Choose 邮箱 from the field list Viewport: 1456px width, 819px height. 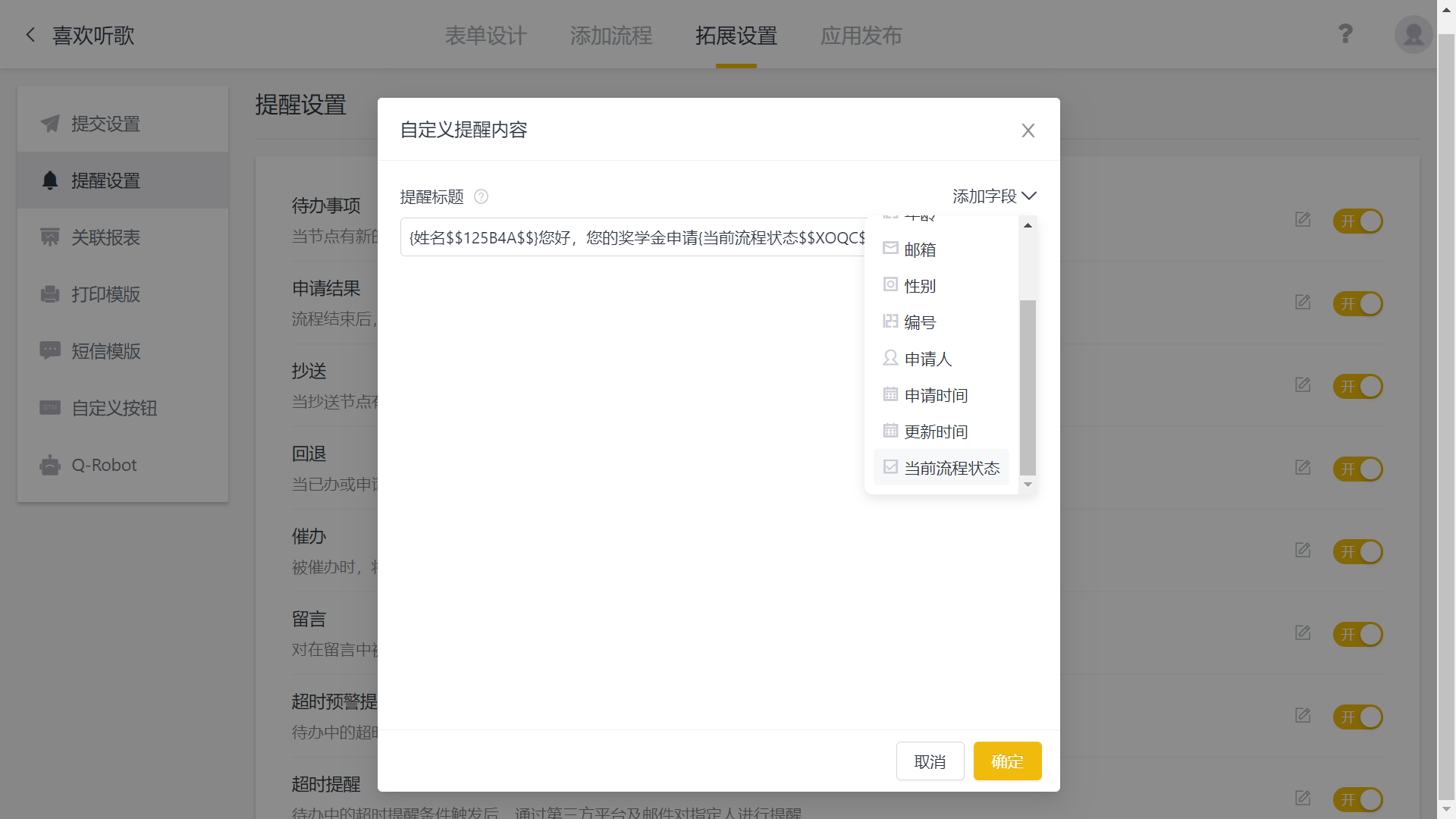point(941,249)
